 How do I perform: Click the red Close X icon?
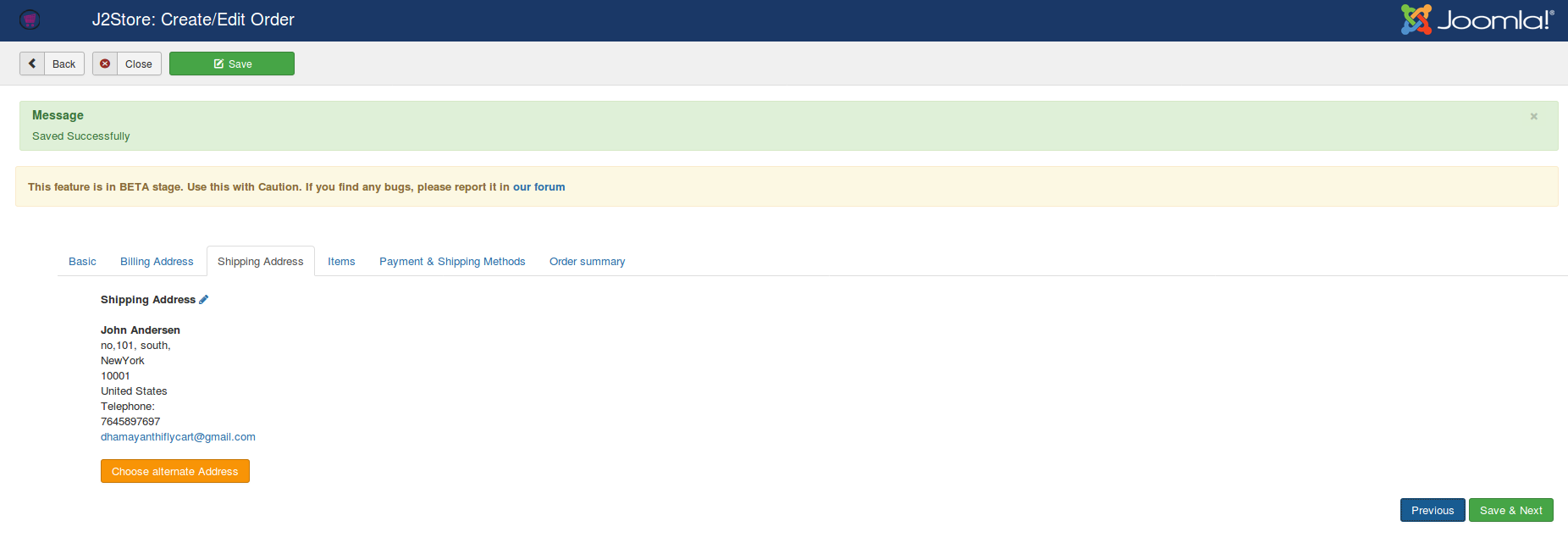click(105, 64)
